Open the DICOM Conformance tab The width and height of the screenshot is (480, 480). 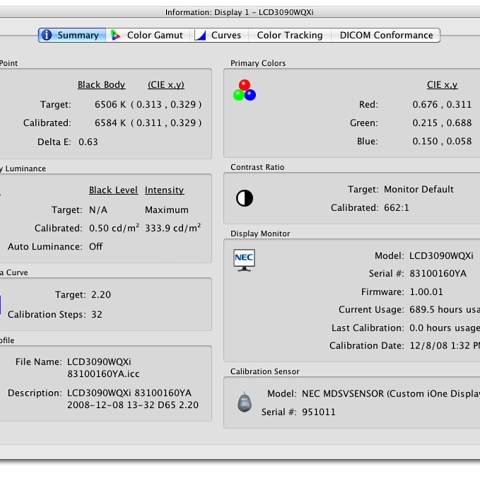click(386, 35)
